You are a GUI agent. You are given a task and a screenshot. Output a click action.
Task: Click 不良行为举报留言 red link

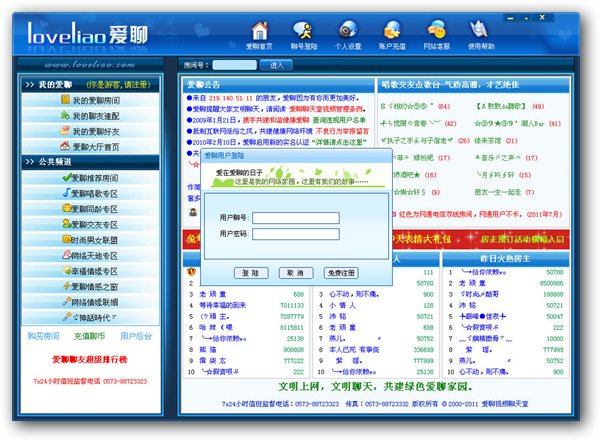pyautogui.click(x=342, y=131)
